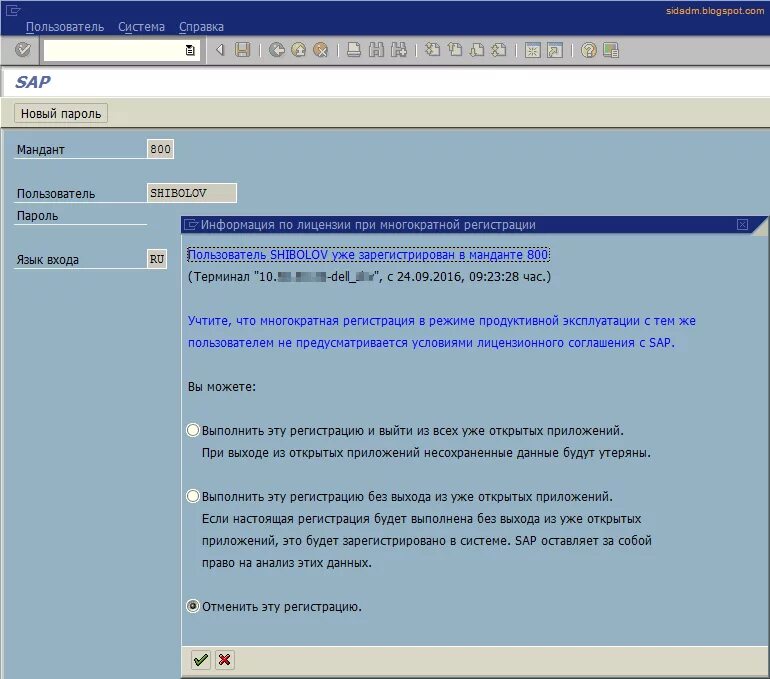Click the Create shortcut icon
The width and height of the screenshot is (770, 679).
pyautogui.click(x=555, y=50)
